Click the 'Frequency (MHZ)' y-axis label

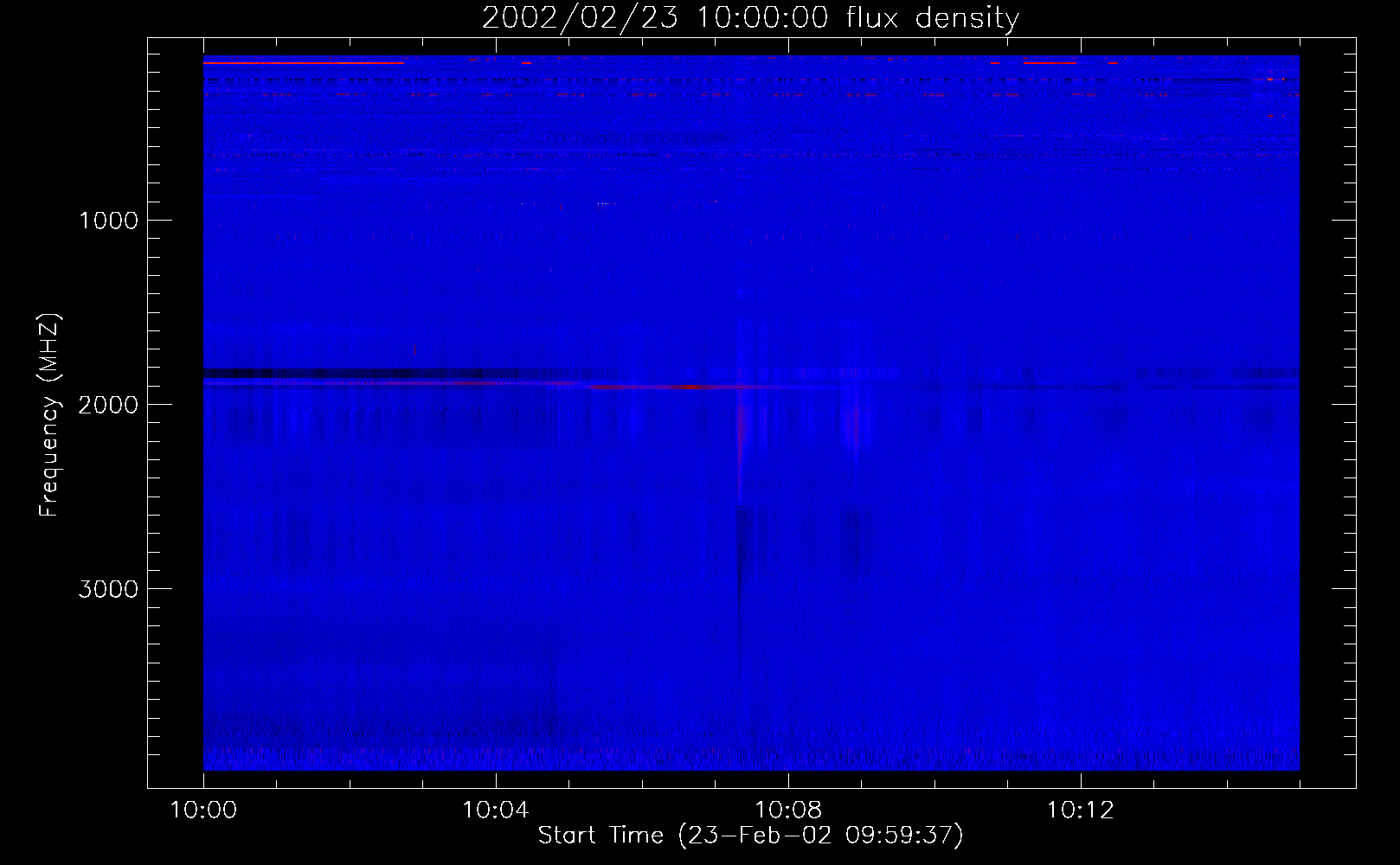(x=50, y=415)
